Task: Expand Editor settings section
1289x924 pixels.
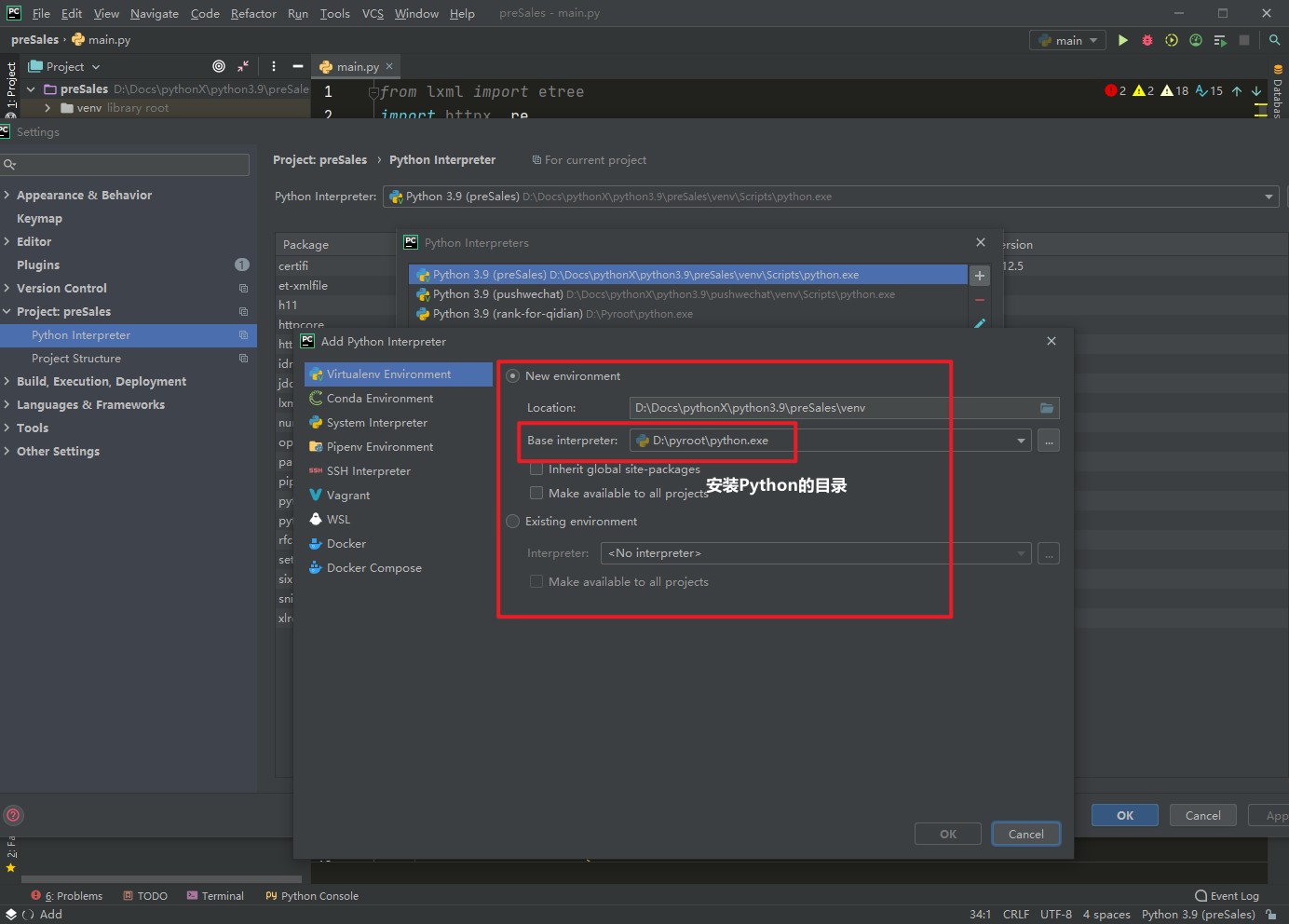Action: [7, 241]
